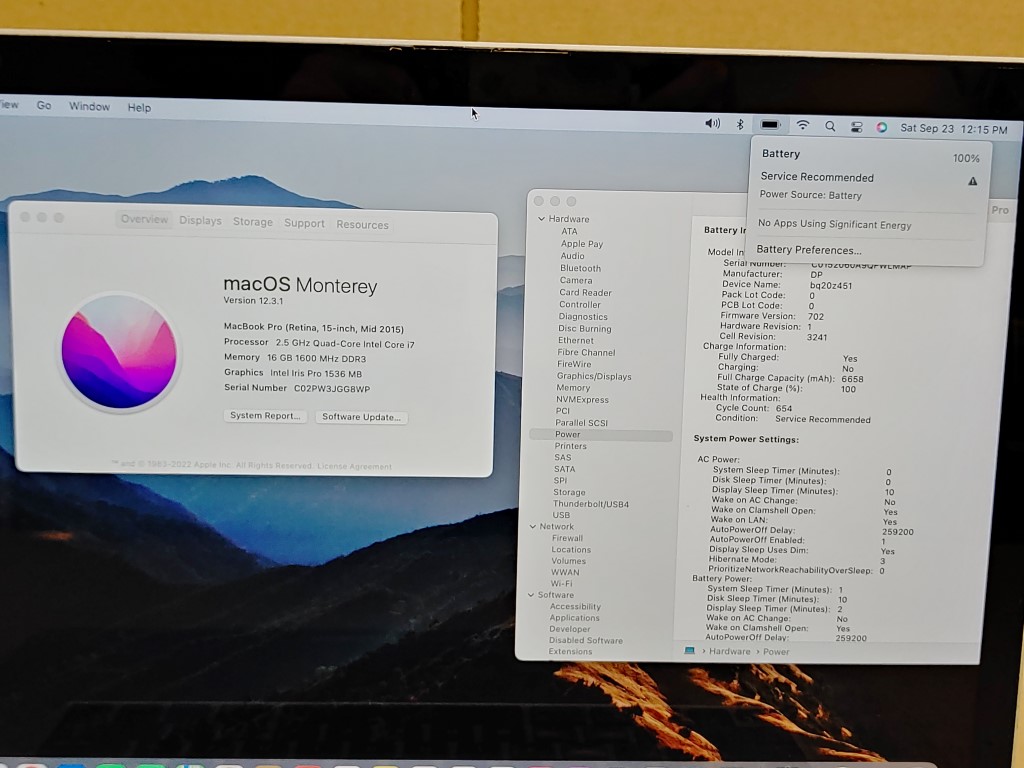This screenshot has width=1024, height=768.
Task: Select Memory in System Report sidebar
Action: point(573,387)
